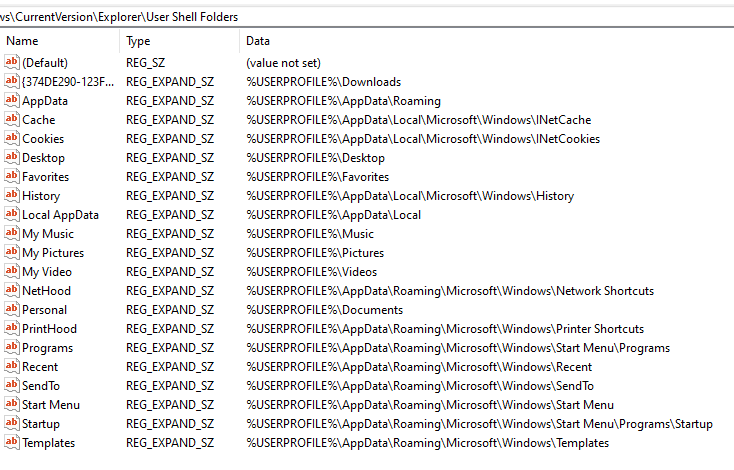734x470 pixels.
Task: Click the string icon next to Desktop
Action: pos(12,158)
